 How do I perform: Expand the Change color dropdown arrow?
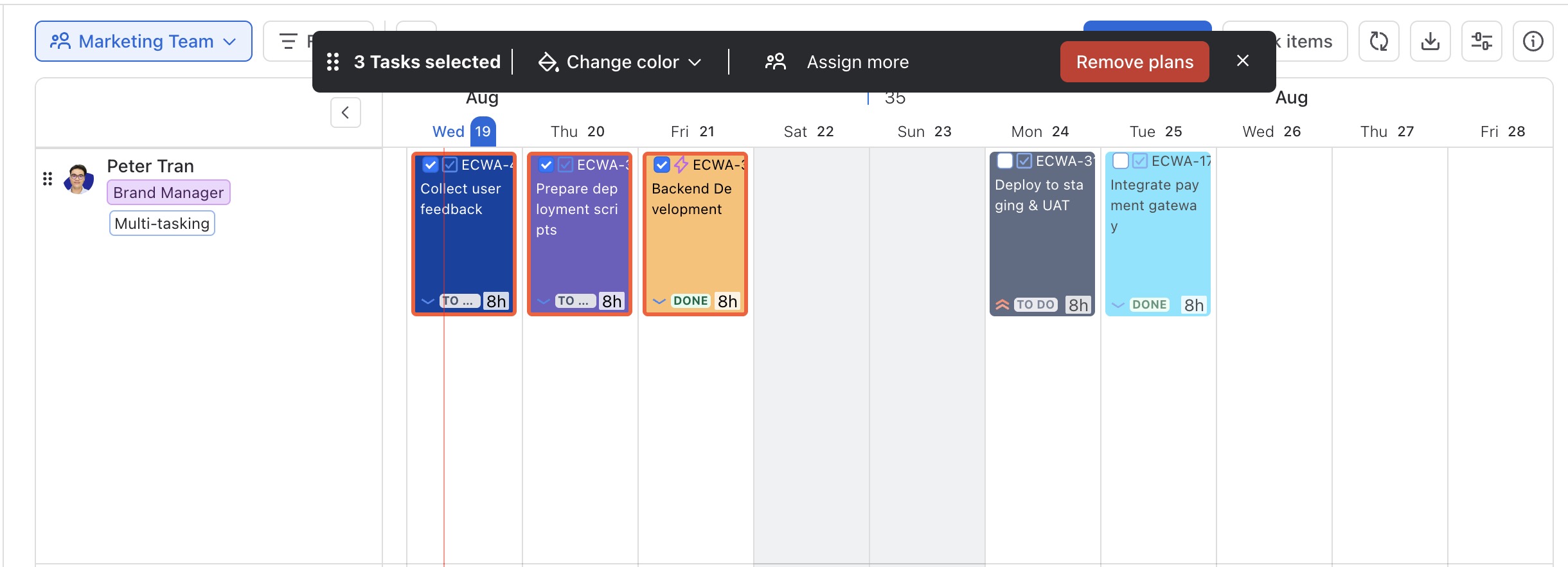tap(695, 62)
